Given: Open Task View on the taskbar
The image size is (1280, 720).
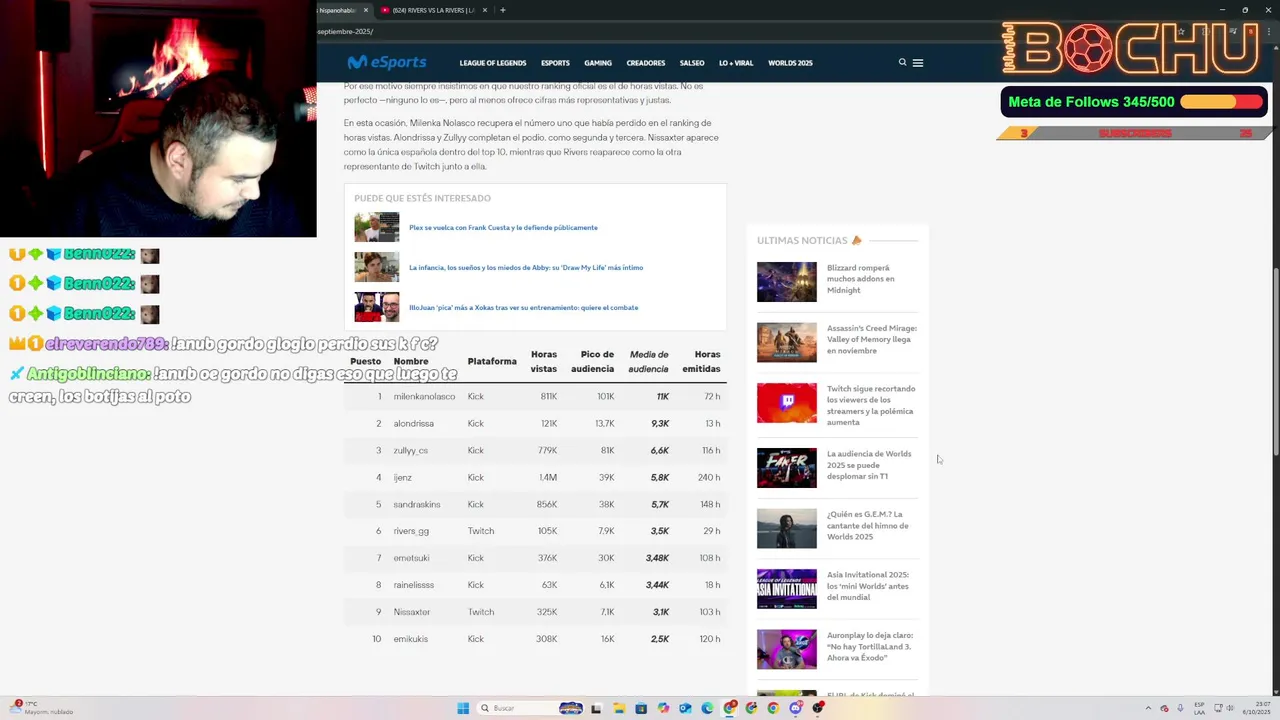Looking at the screenshot, I should tap(596, 708).
